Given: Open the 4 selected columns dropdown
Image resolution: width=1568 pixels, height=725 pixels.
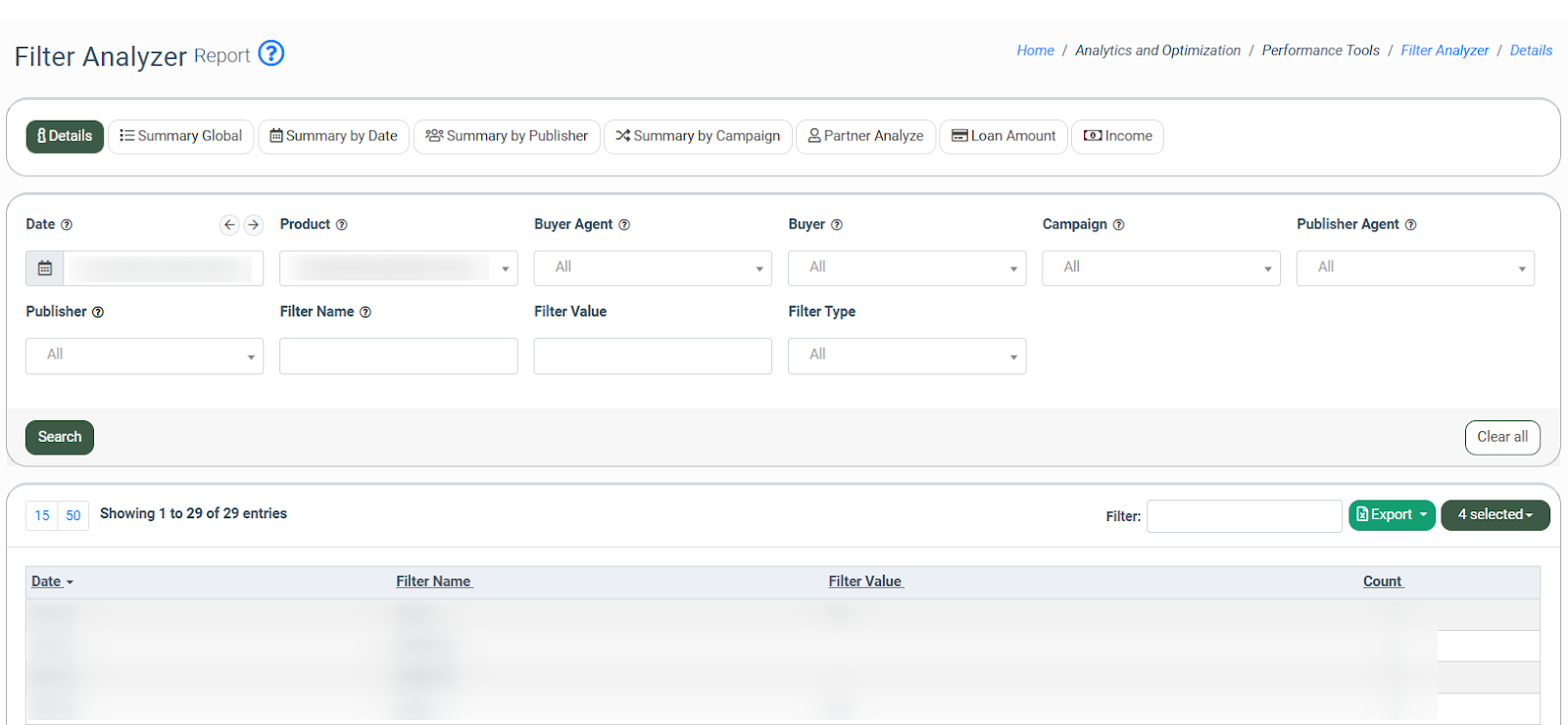Looking at the screenshot, I should tap(1494, 514).
